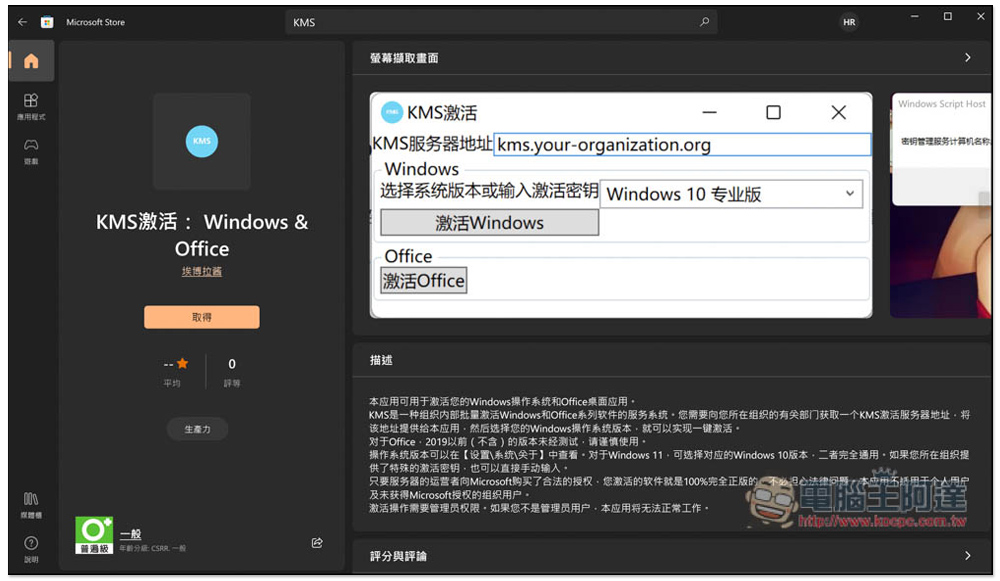Open the HR user profile avatar
The width and height of the screenshot is (1000, 581).
pyautogui.click(x=849, y=22)
